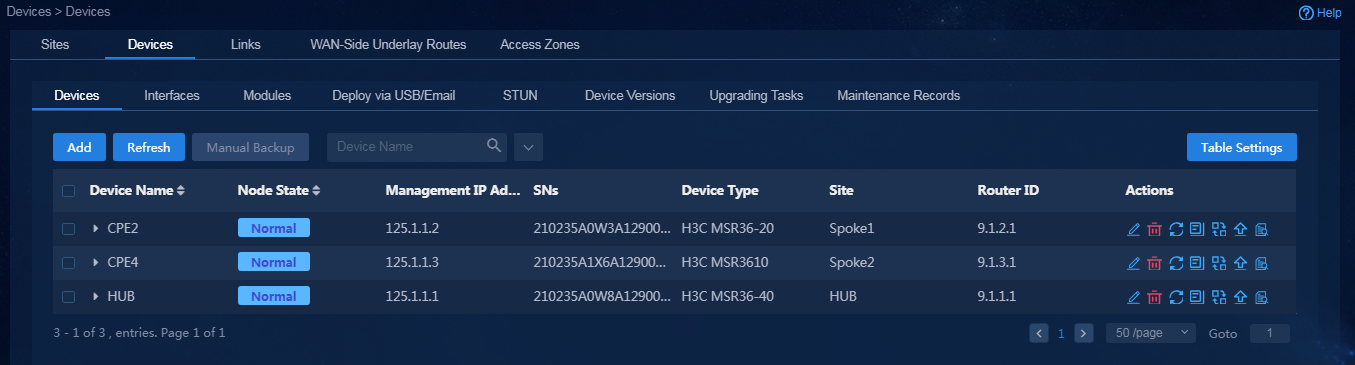Click the config note icon for CPE2
Screen dimensions: 1355x365
[1197, 229]
